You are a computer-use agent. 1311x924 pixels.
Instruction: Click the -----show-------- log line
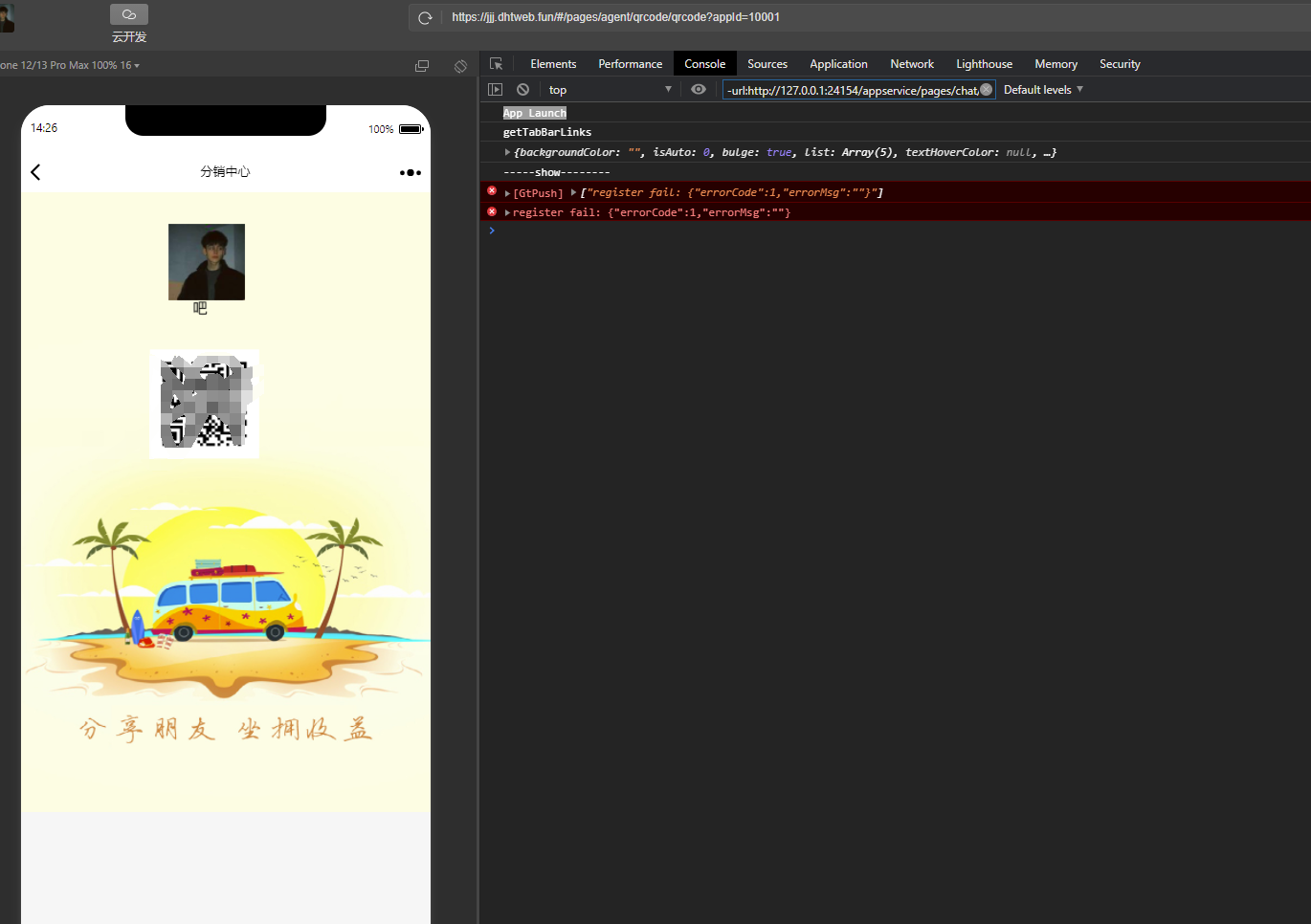pyautogui.click(x=557, y=172)
